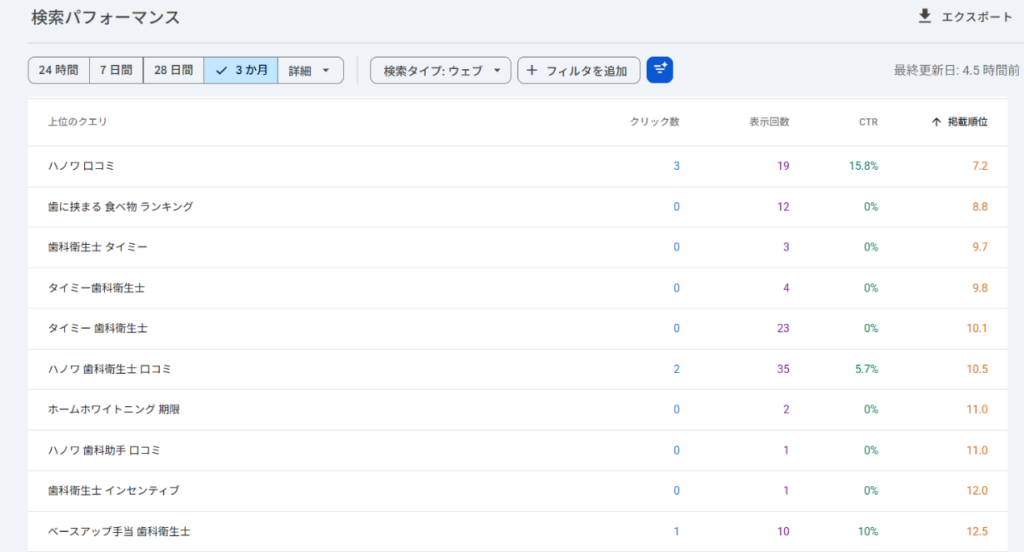Open query row タイミー 歯科衛生士 with 23 impressions
Viewport: 1024px width, 552px height.
[517, 328]
